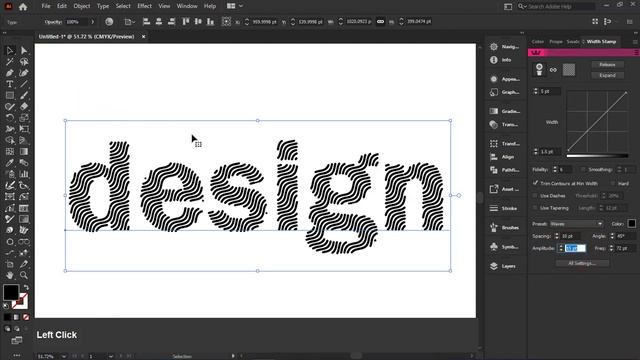Adjust the Fidelity stepper arrows
The image size is (640, 360).
click(555, 169)
